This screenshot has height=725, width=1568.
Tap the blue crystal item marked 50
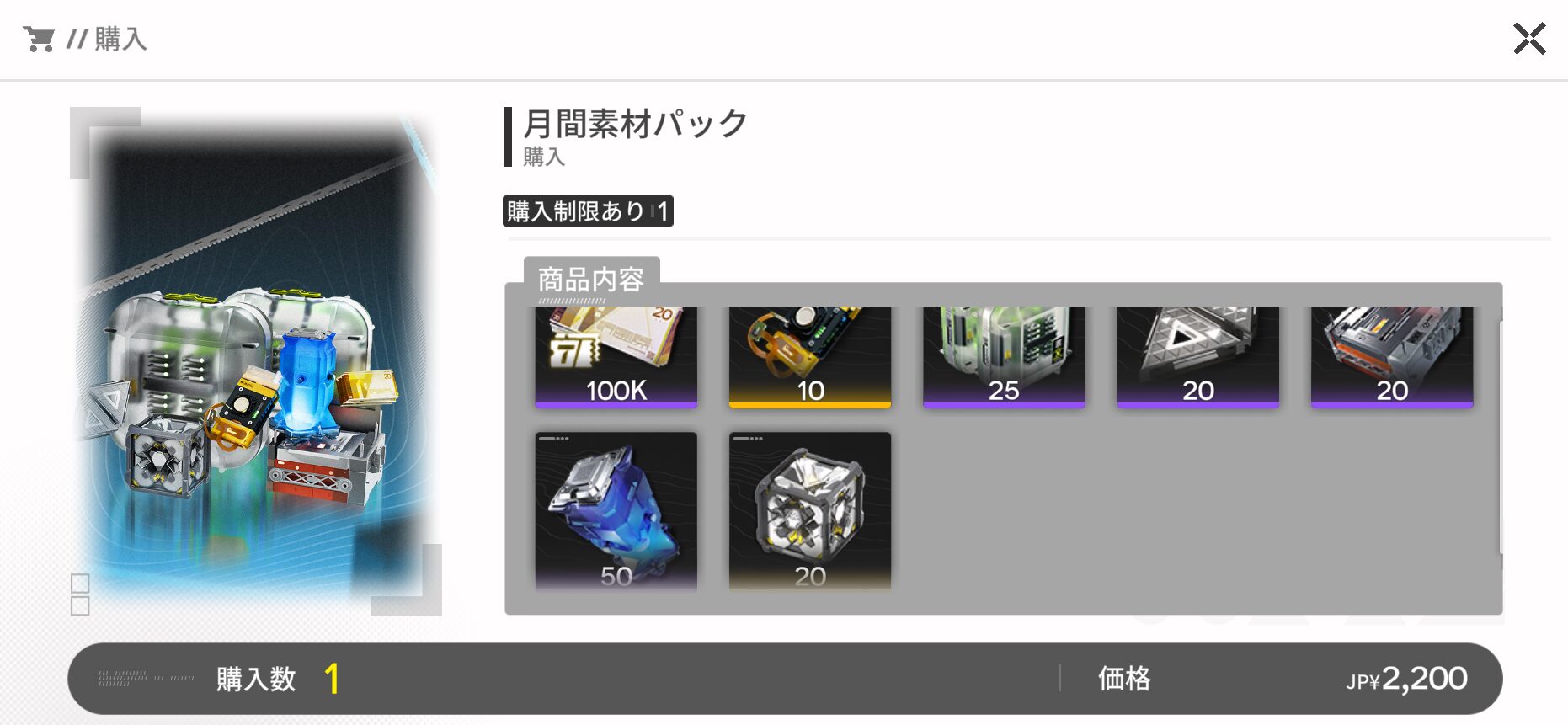pyautogui.click(x=616, y=510)
